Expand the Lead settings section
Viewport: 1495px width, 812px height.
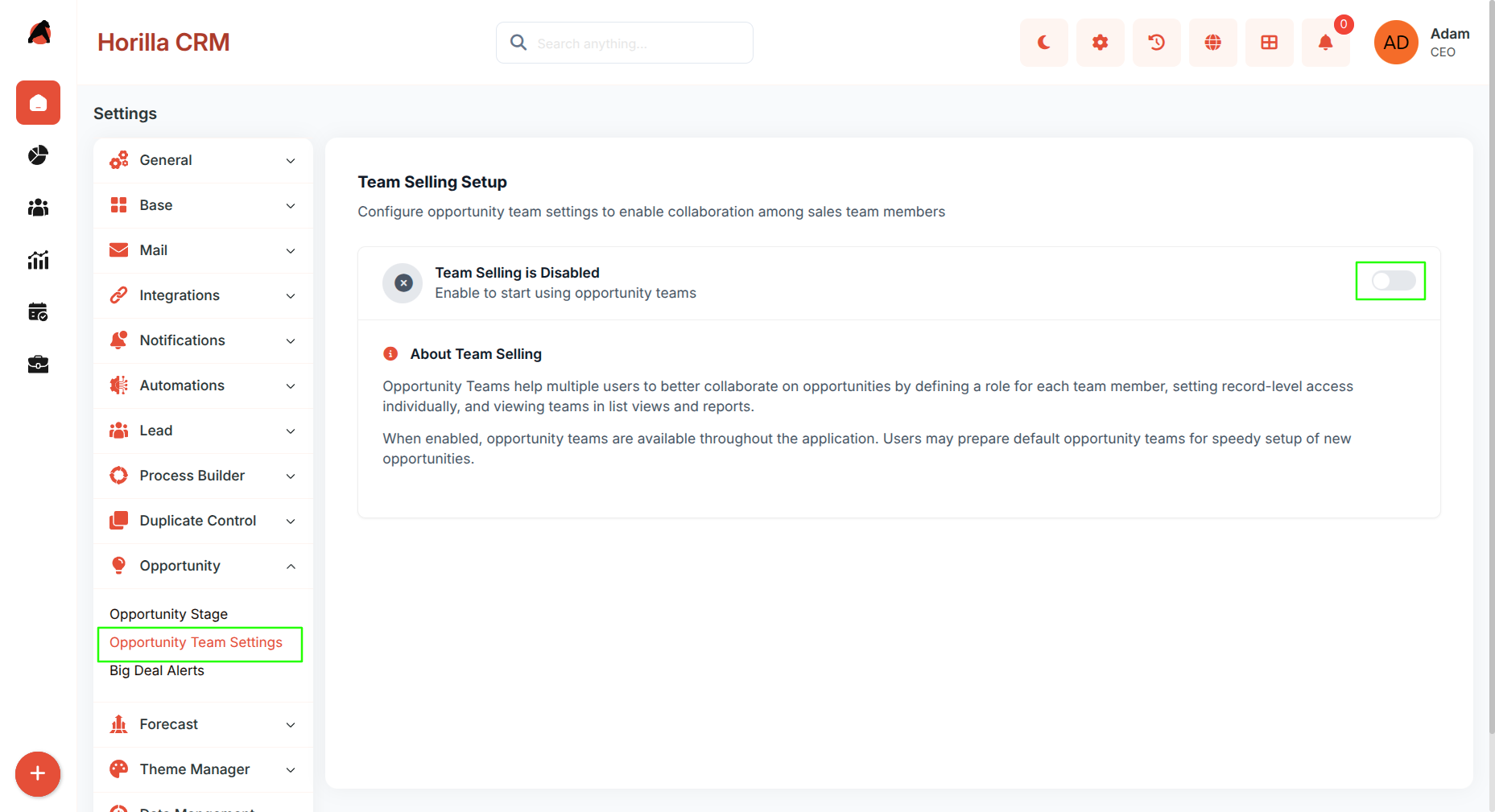203,431
